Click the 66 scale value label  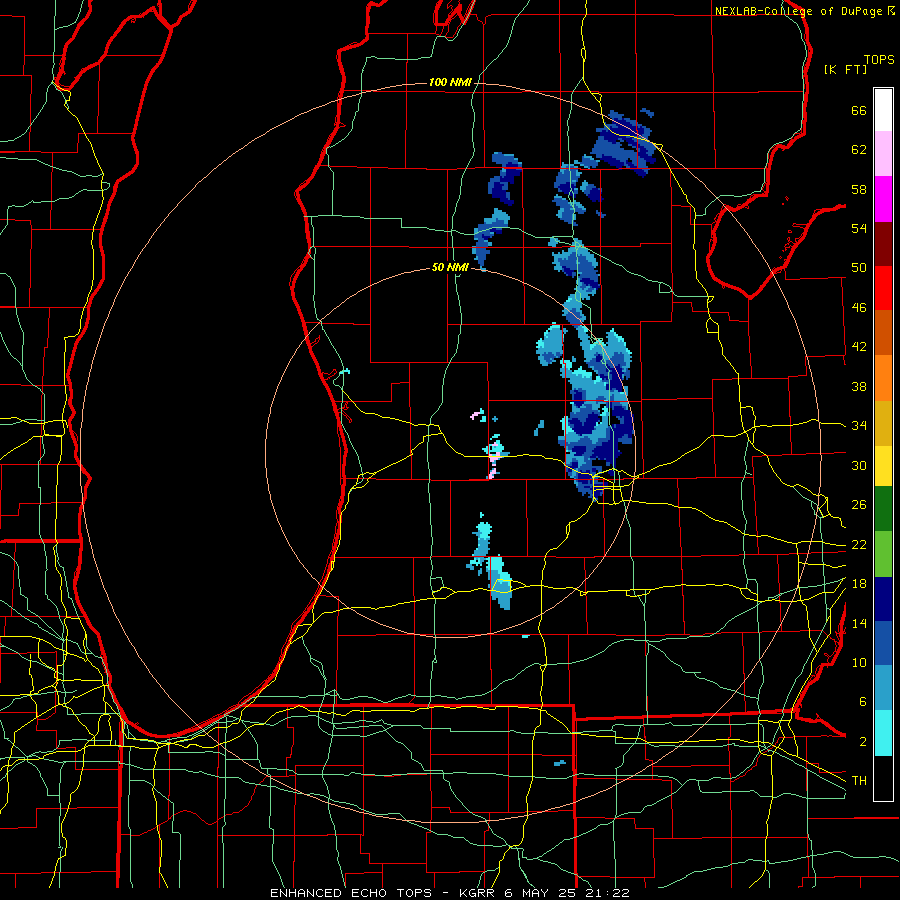click(x=859, y=110)
